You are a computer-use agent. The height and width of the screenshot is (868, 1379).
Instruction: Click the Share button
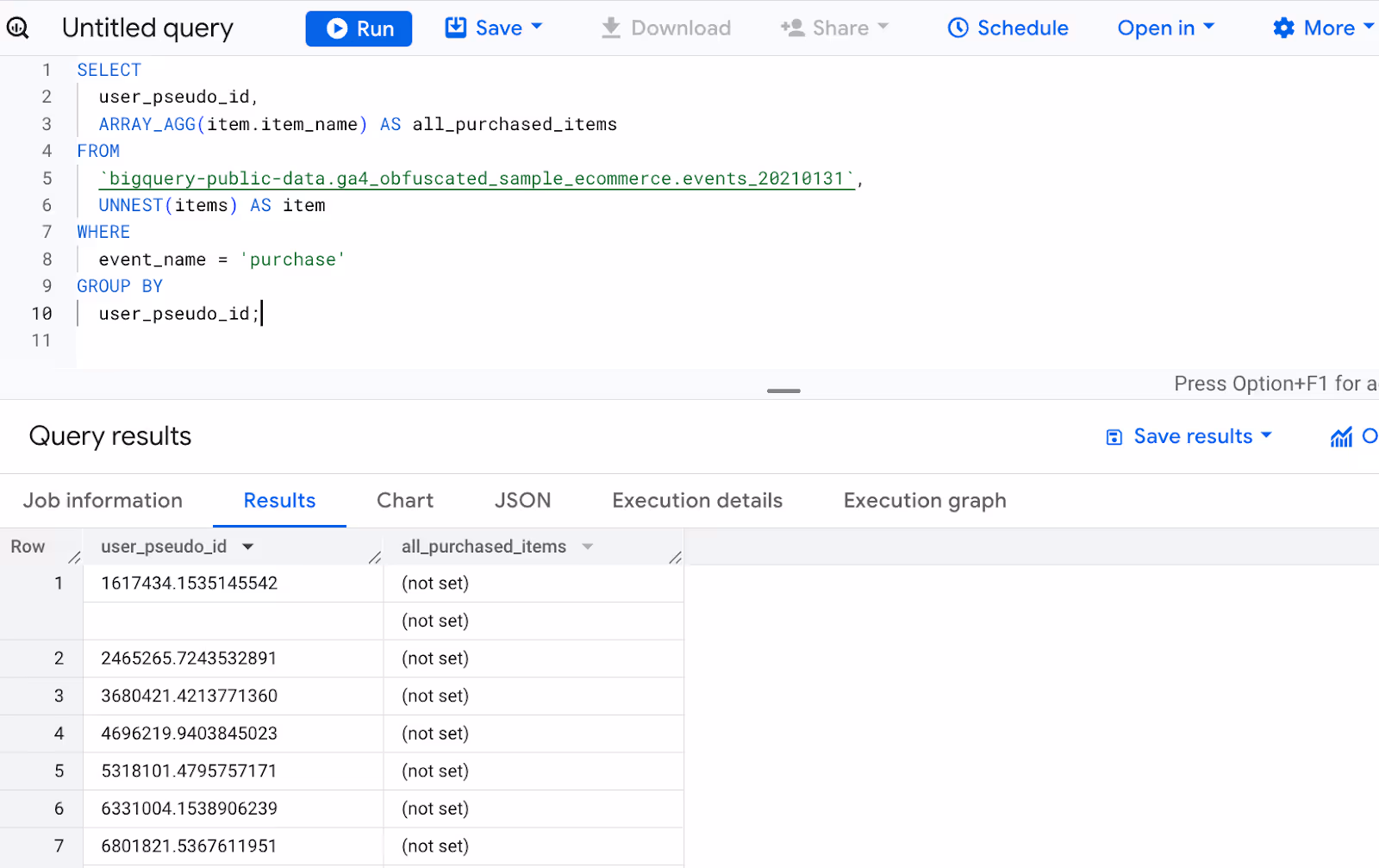coord(834,28)
